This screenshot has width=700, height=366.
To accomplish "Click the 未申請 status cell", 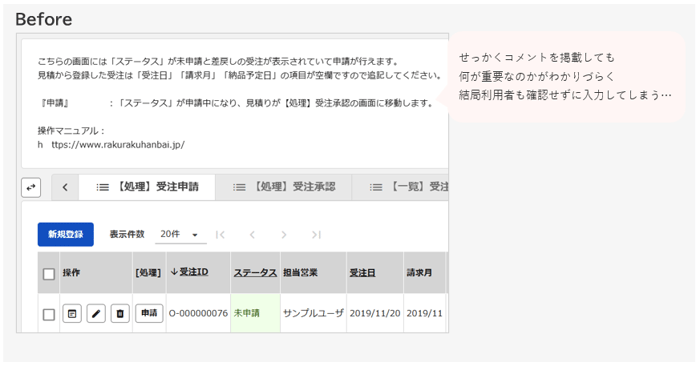I will click(255, 313).
